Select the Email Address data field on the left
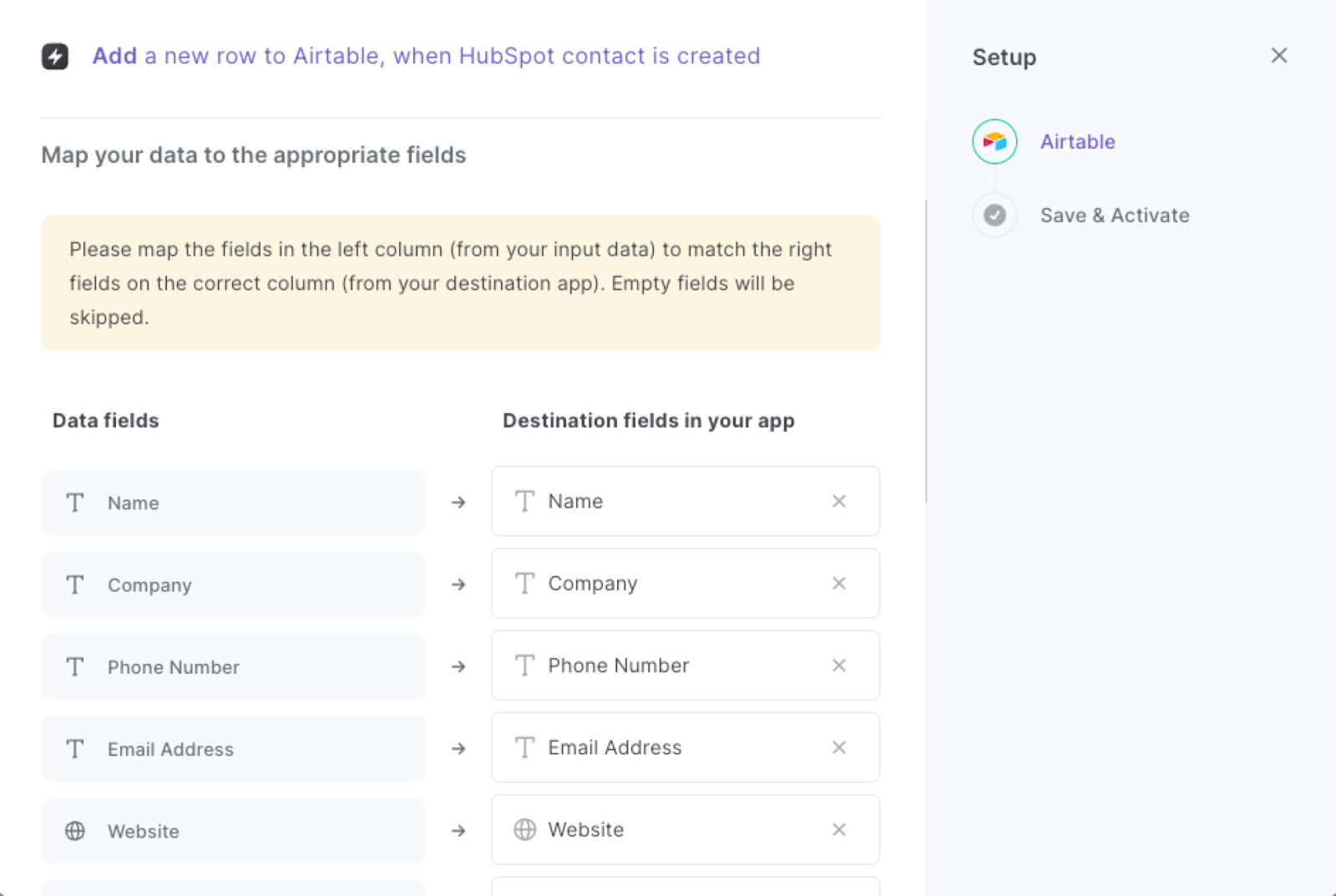Image resolution: width=1336 pixels, height=896 pixels. (233, 749)
